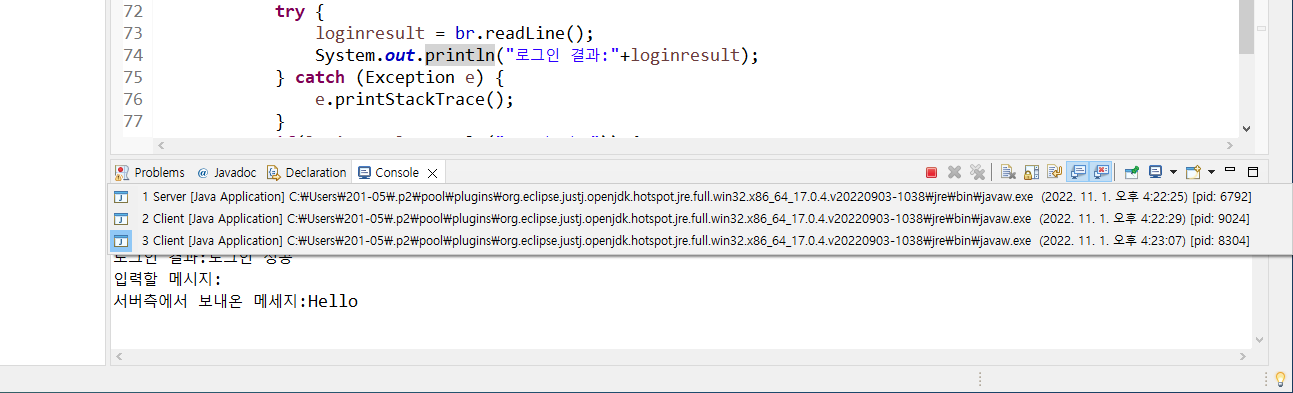Image resolution: width=1293 pixels, height=393 pixels.
Task: Switch to the Problems tab
Action: point(150,172)
